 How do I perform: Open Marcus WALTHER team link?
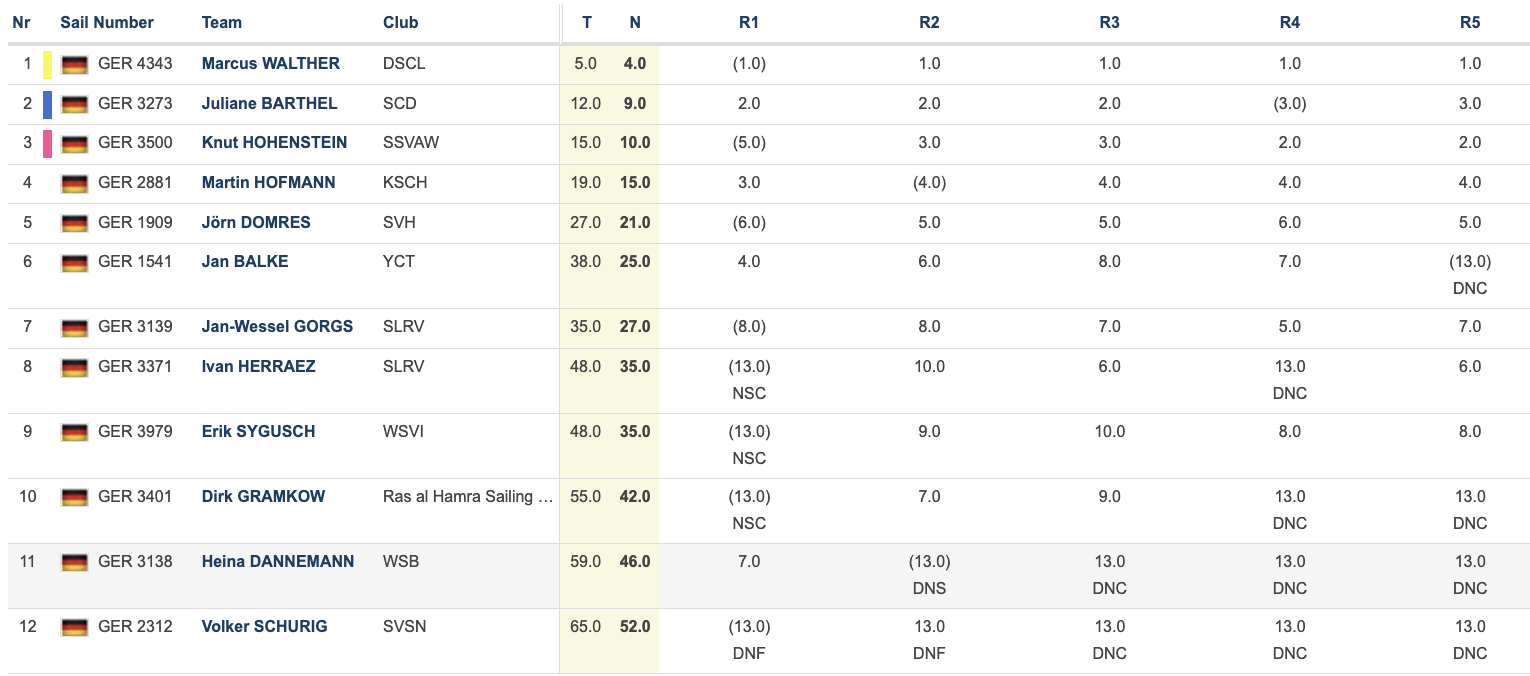coord(270,63)
